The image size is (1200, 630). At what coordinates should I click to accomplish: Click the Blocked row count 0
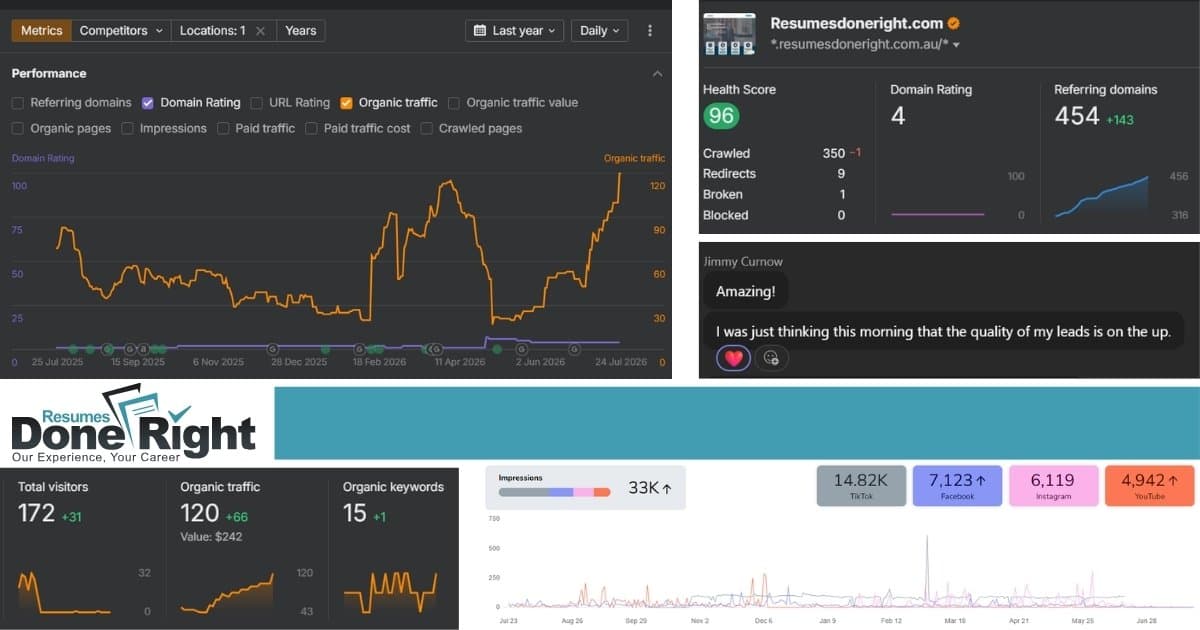coord(841,215)
